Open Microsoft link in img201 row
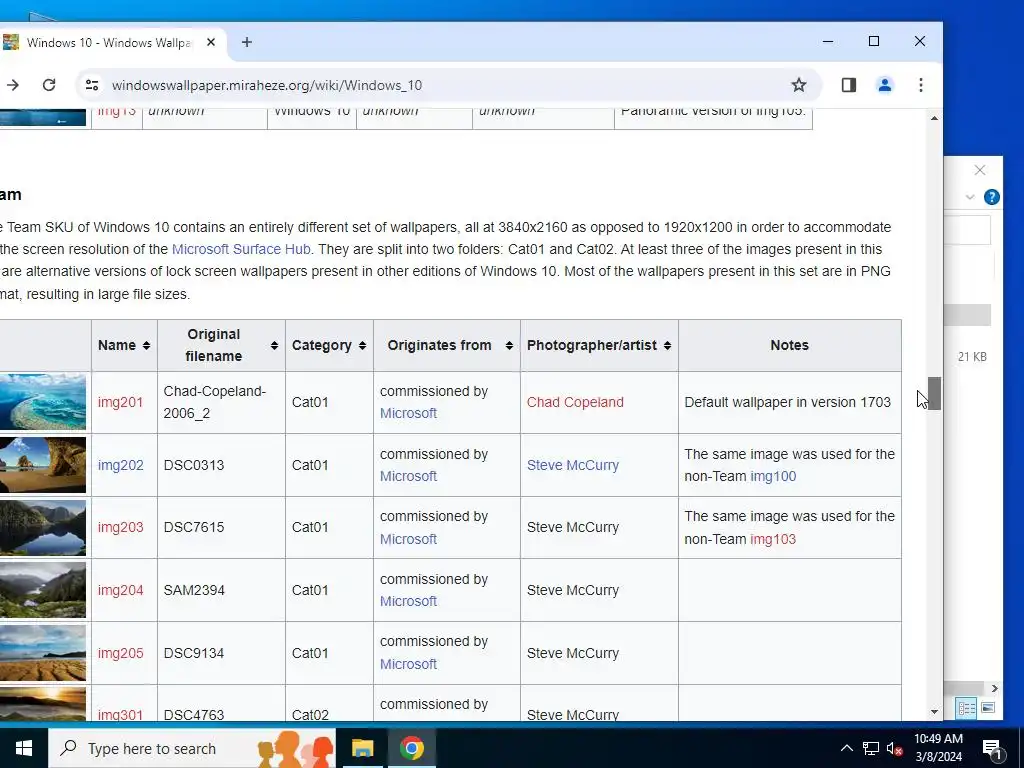 click(408, 413)
